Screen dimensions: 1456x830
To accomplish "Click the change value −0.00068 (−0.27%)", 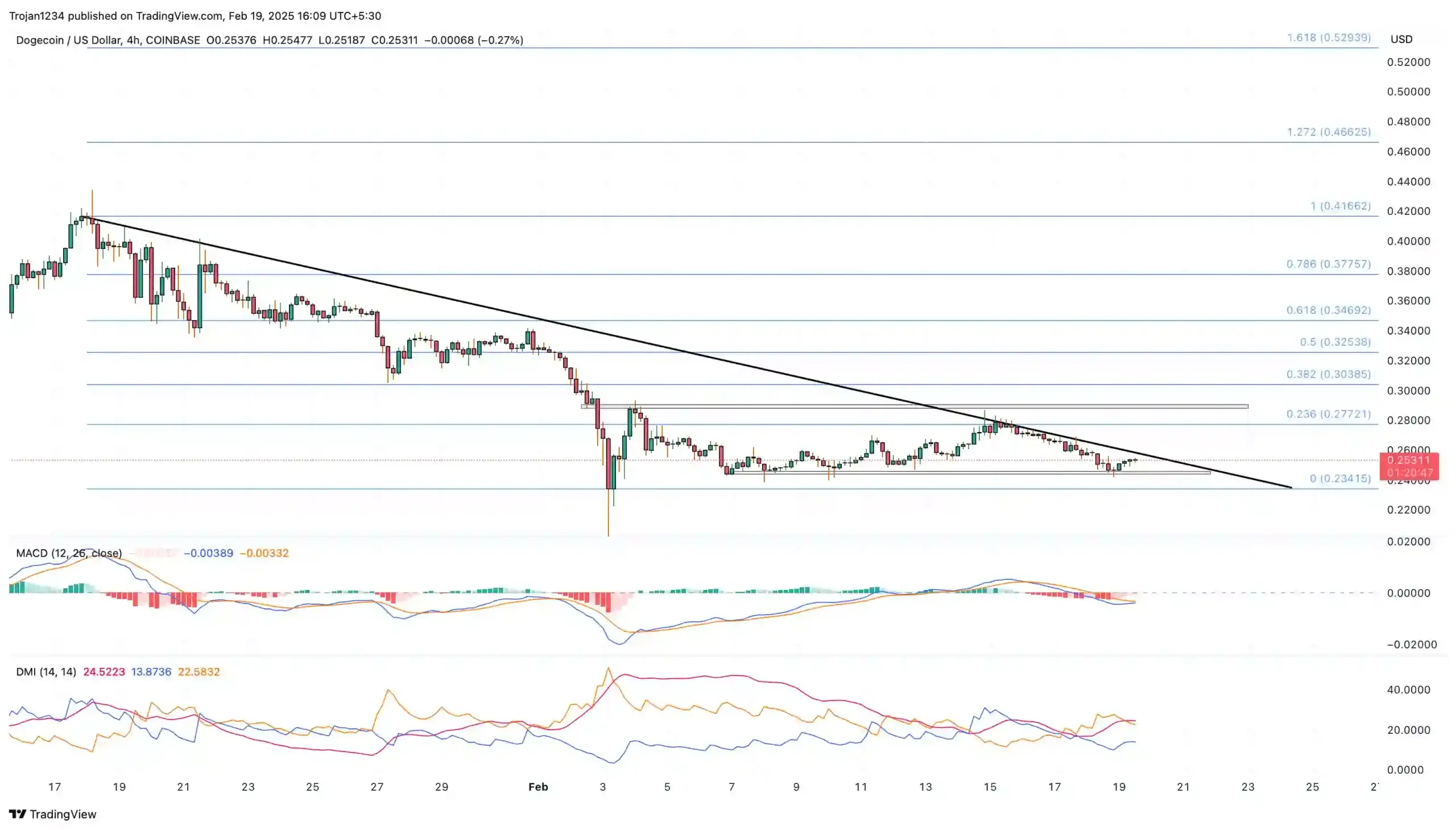I will (x=473, y=40).
